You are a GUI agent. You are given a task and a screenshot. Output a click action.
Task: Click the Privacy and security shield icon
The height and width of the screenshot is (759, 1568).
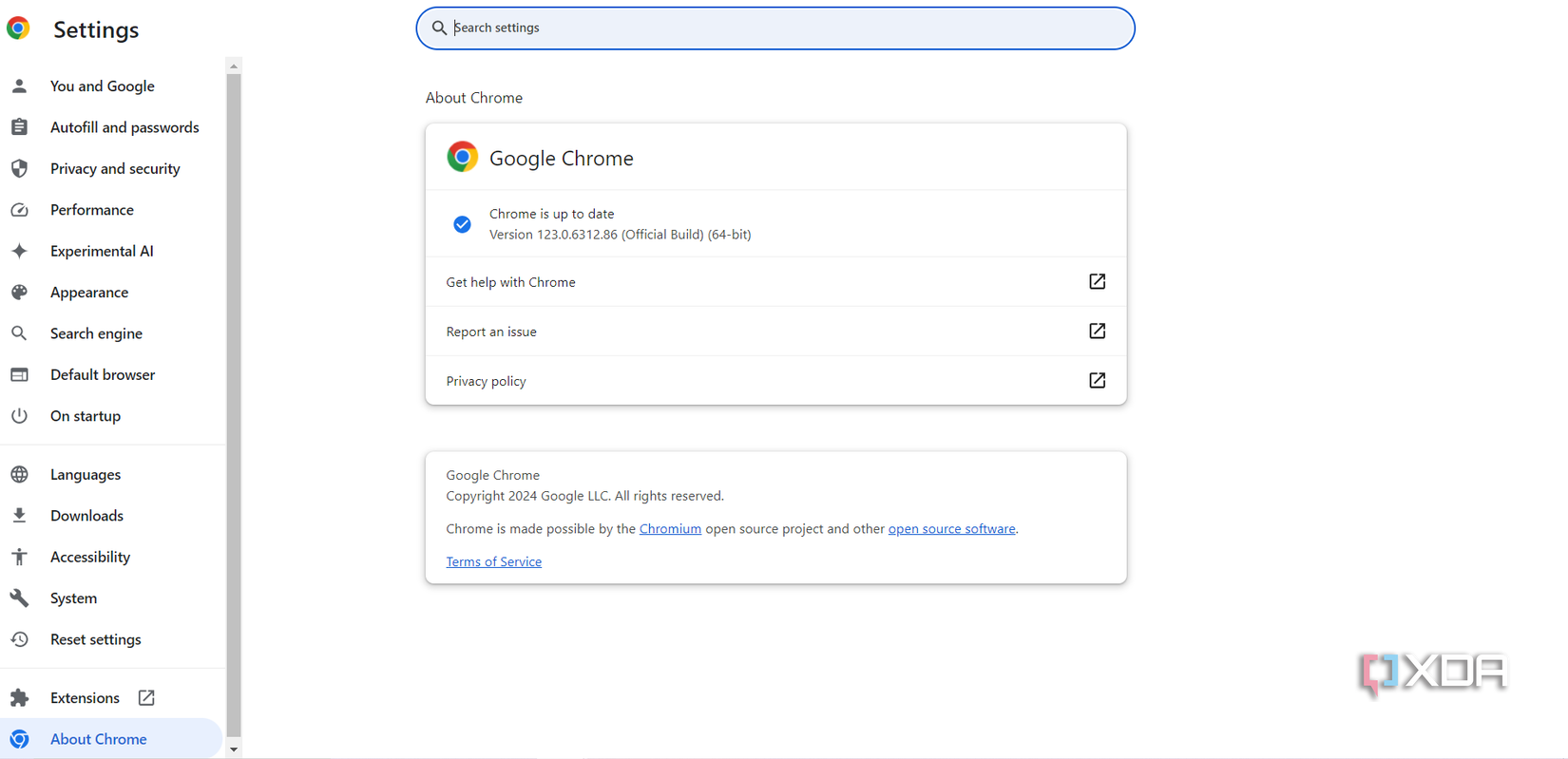click(x=19, y=169)
